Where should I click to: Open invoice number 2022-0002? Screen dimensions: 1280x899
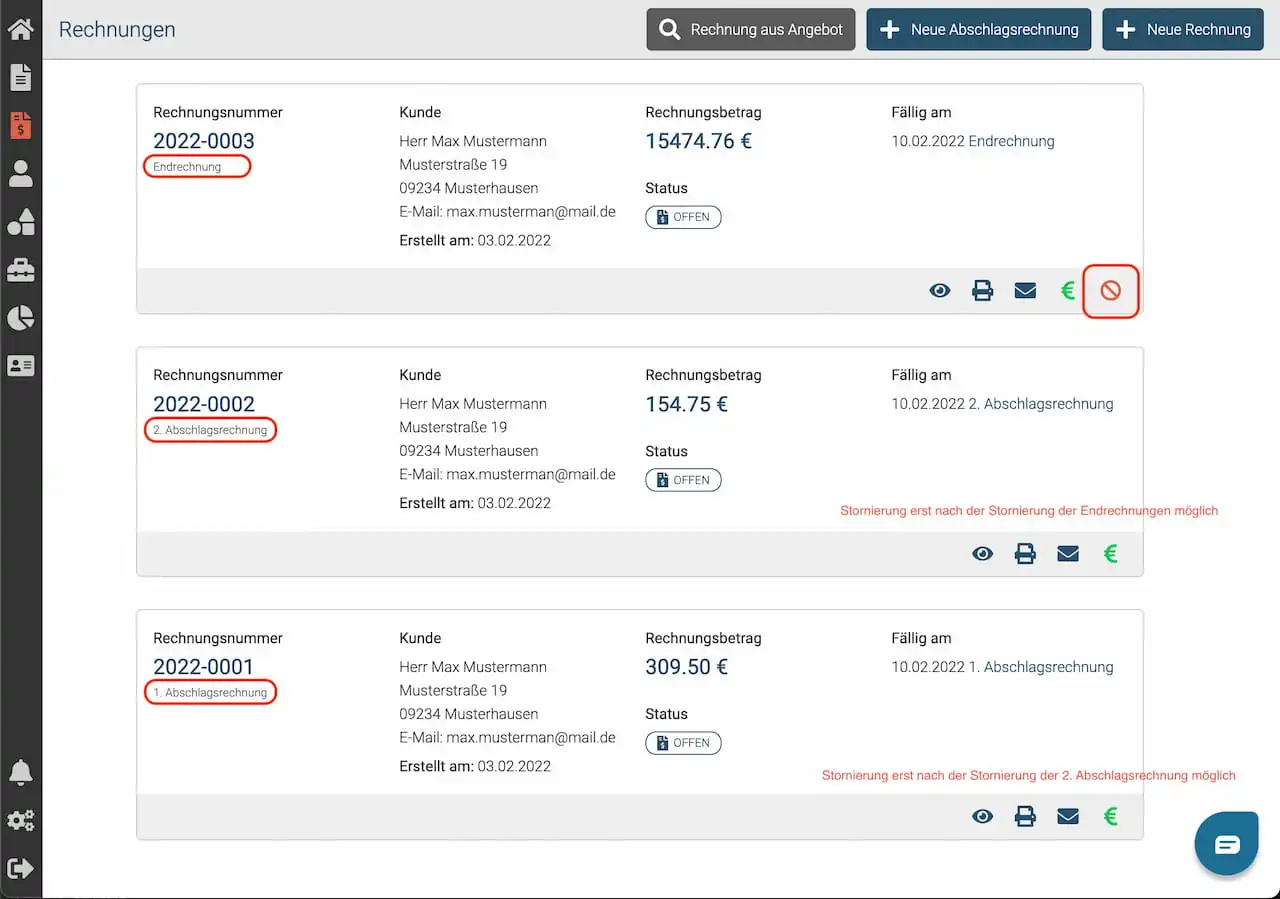[x=204, y=404]
